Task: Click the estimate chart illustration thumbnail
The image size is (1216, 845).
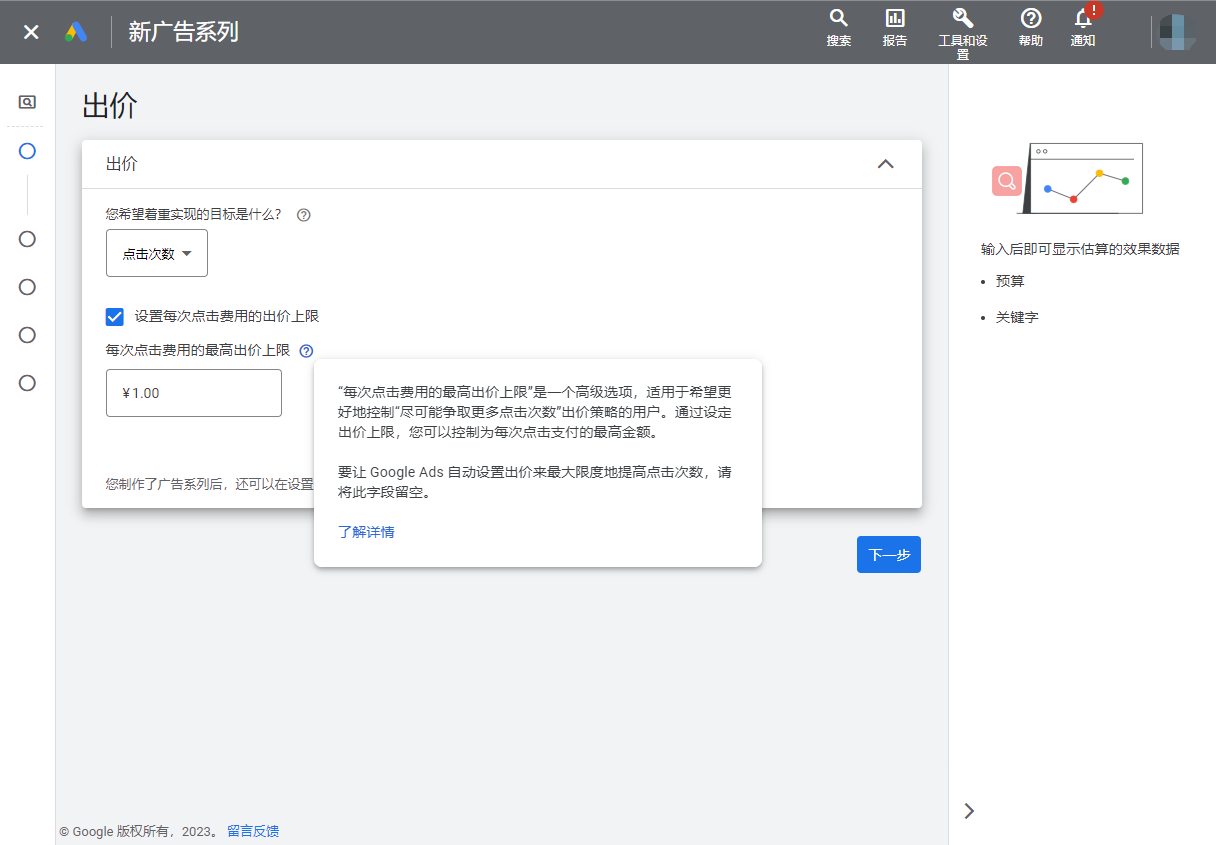Action: point(1068,178)
